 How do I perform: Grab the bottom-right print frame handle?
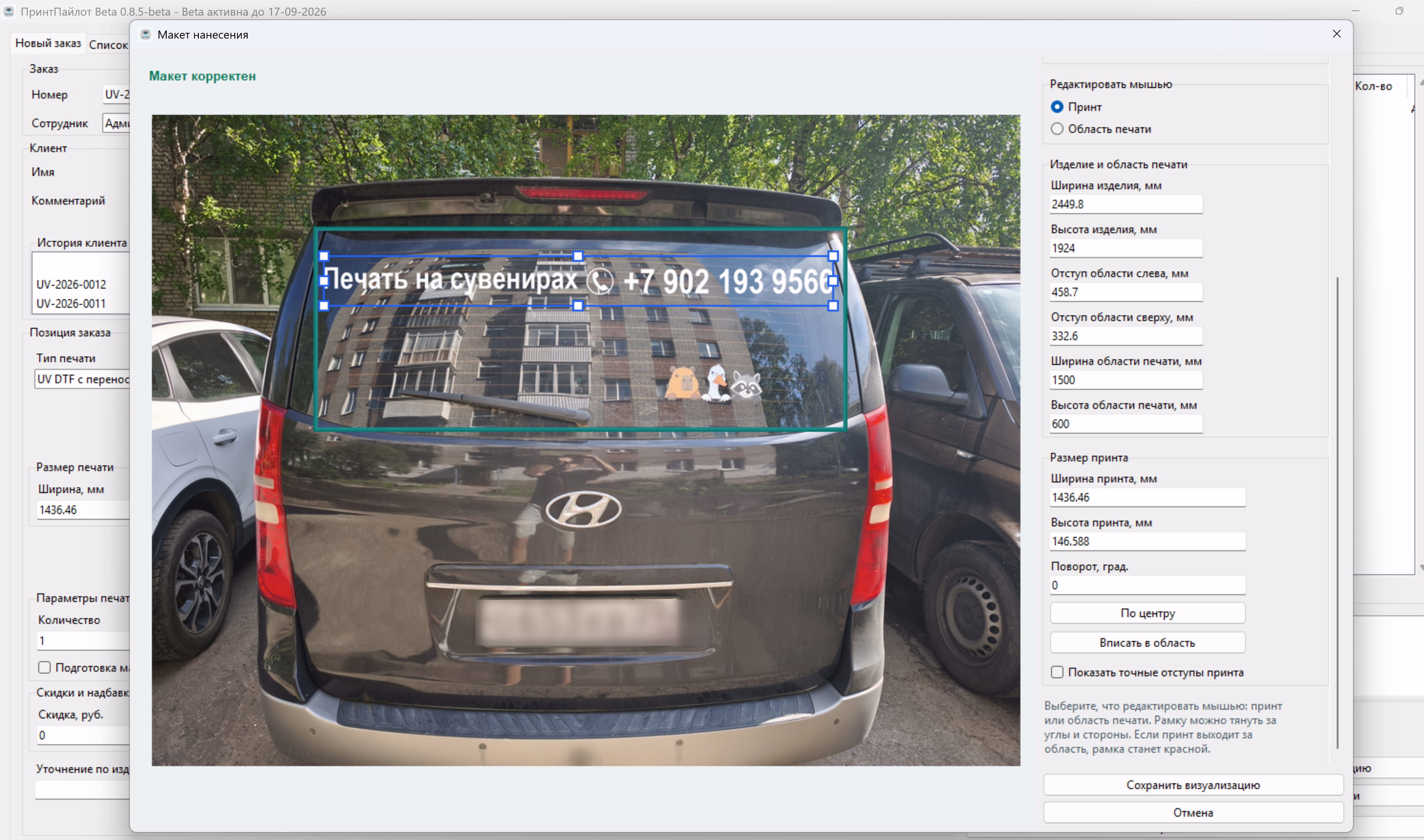coord(832,306)
